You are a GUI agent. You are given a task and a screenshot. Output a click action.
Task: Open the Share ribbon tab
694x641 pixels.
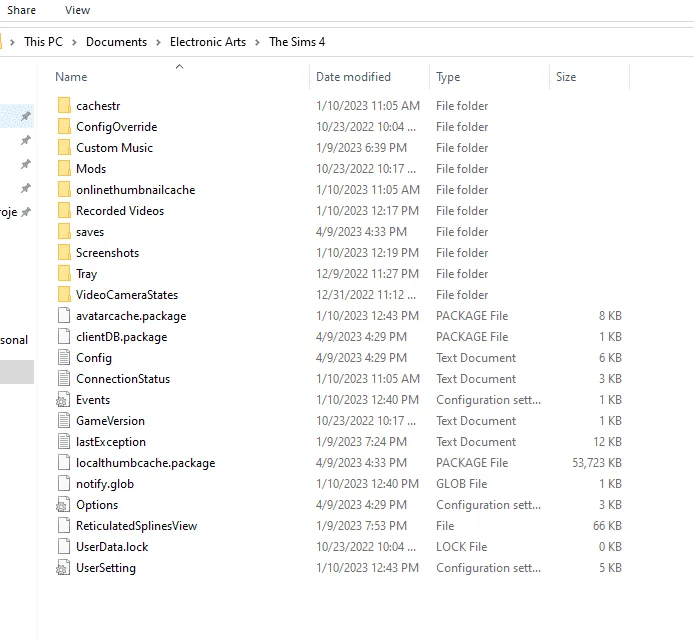[x=21, y=10]
